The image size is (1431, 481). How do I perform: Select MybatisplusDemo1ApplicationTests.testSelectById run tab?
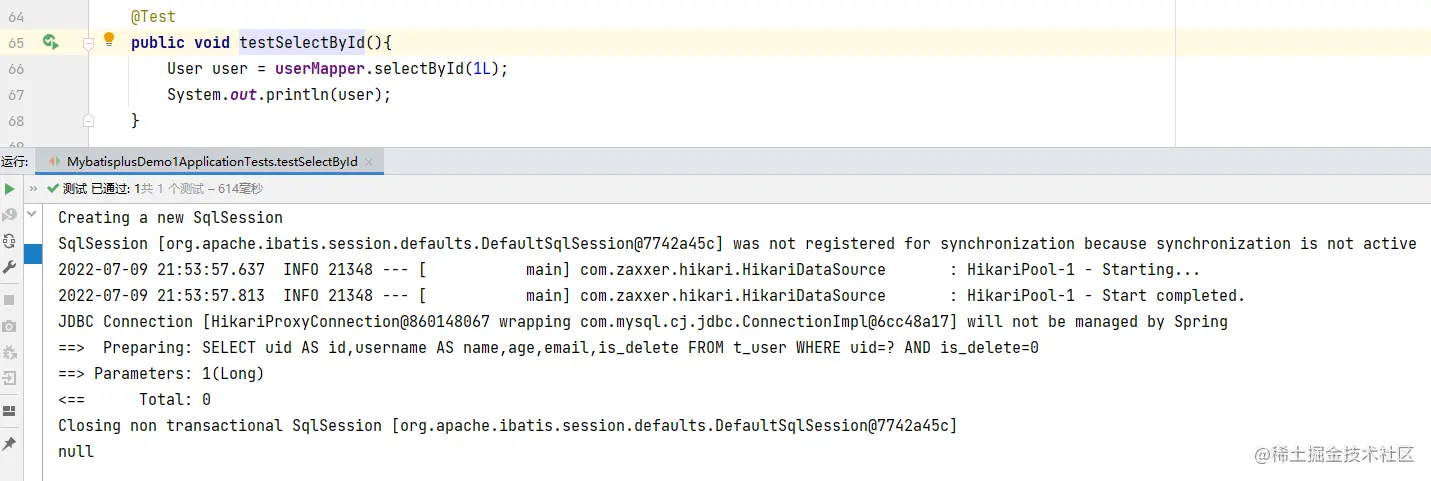(x=210, y=162)
